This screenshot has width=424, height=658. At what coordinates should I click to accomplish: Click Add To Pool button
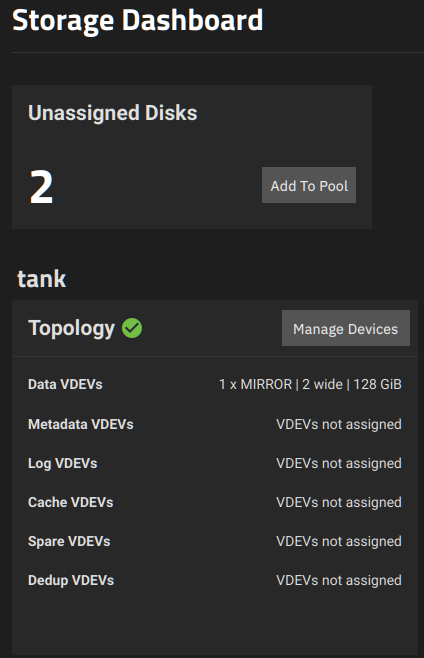click(309, 185)
